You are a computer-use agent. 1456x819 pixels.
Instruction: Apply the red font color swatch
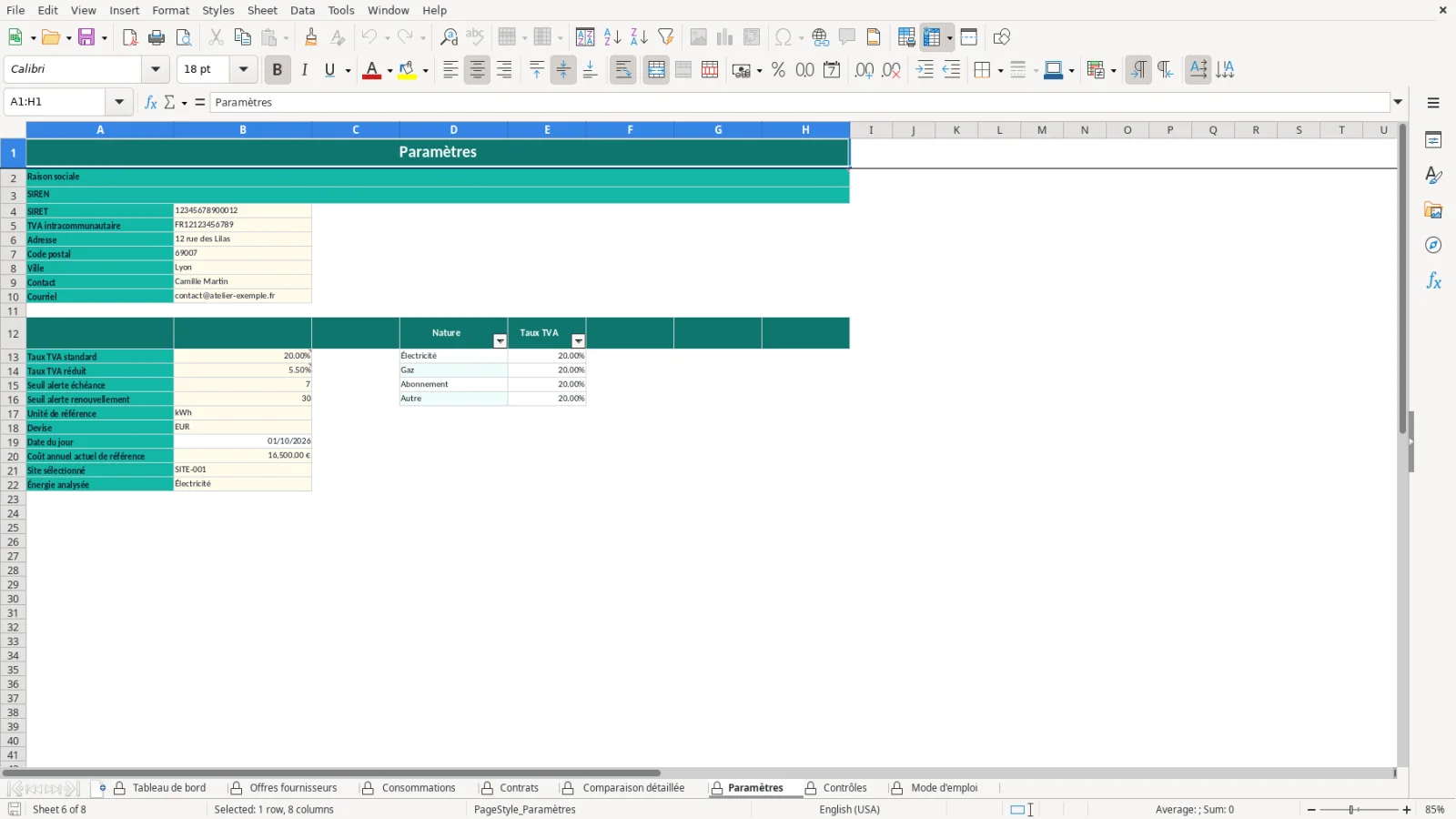371,70
